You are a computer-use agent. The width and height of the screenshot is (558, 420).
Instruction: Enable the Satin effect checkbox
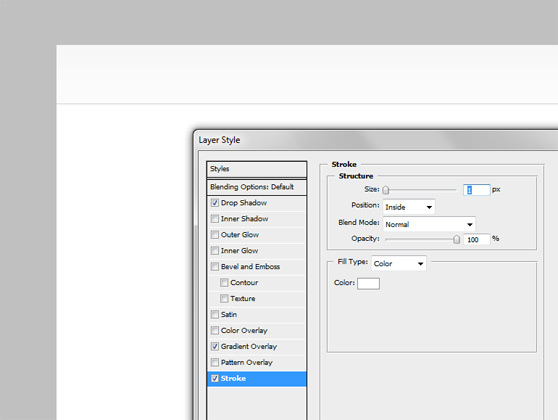(x=215, y=314)
